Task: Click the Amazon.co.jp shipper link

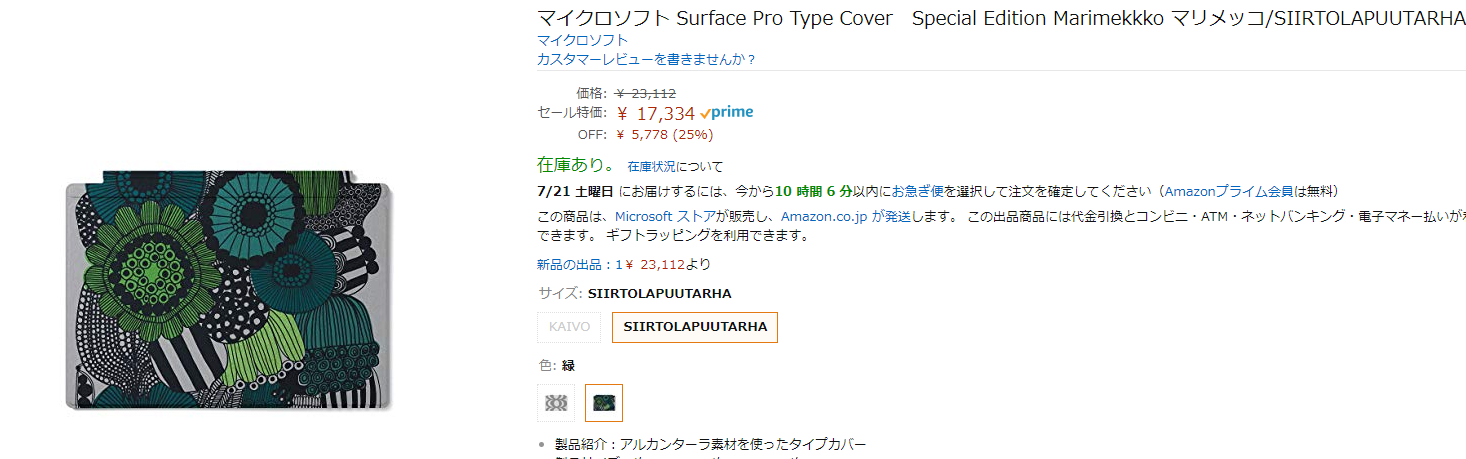Action: [824, 216]
